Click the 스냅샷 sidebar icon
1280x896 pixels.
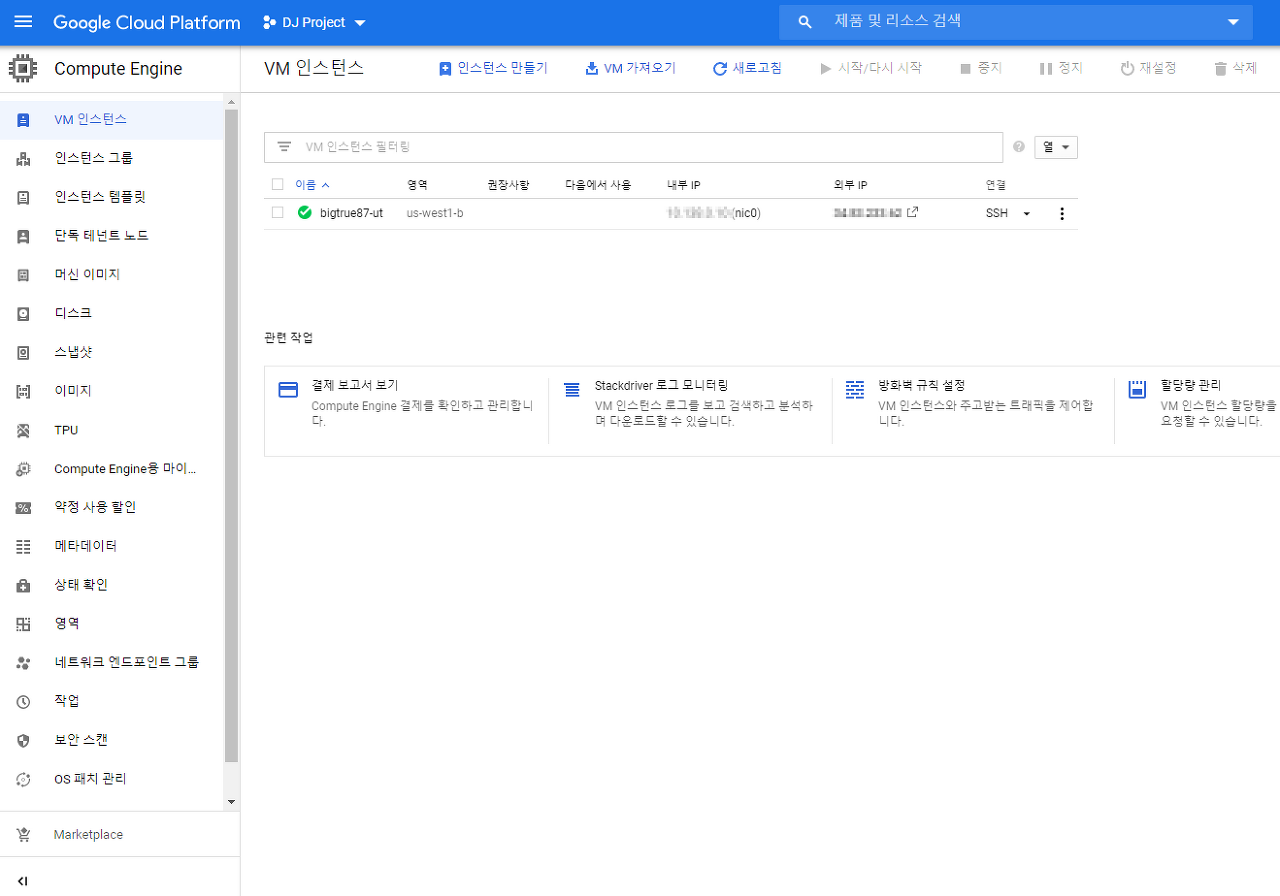click(23, 353)
